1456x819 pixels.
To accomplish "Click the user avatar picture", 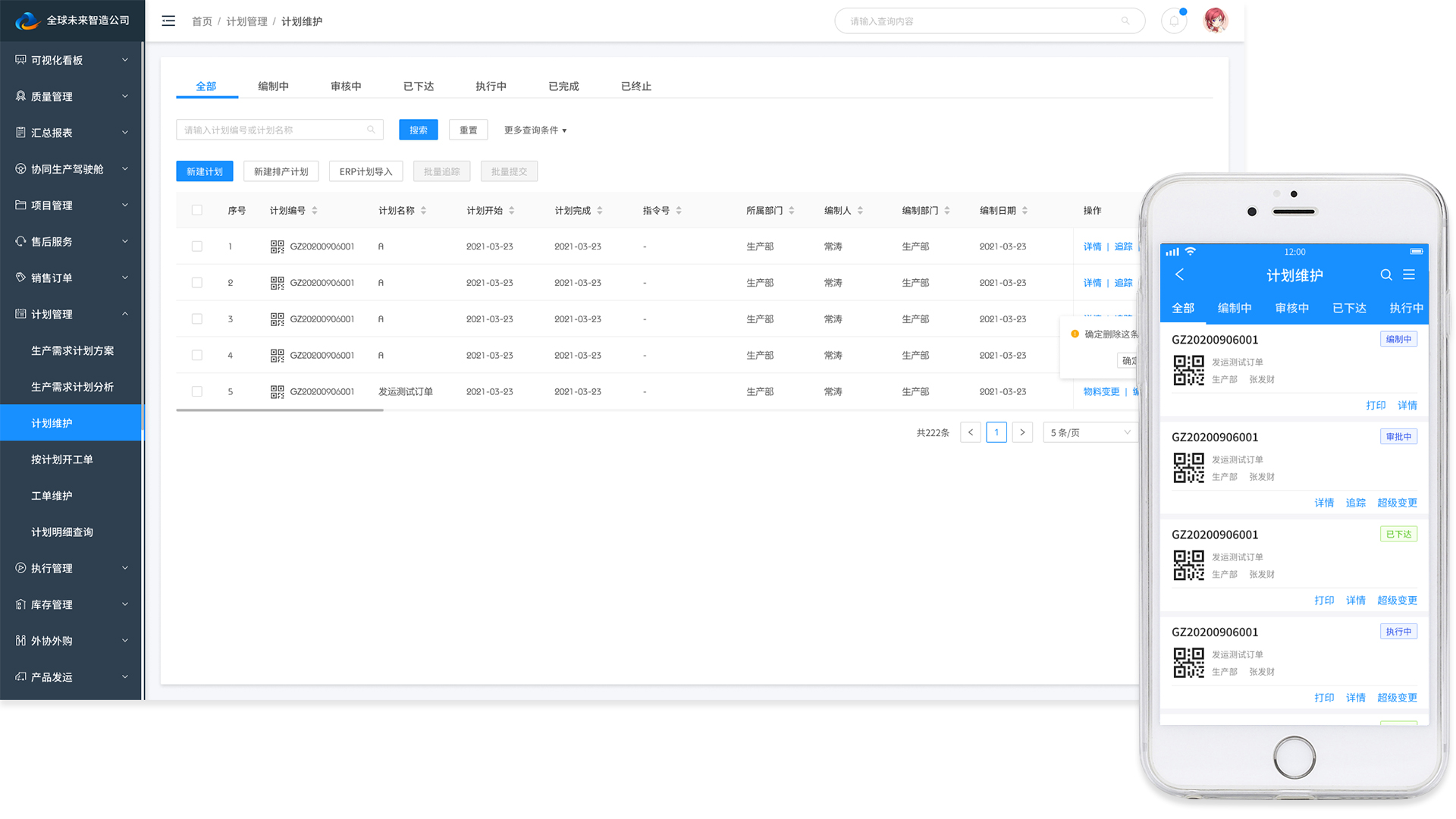I will (1216, 20).
